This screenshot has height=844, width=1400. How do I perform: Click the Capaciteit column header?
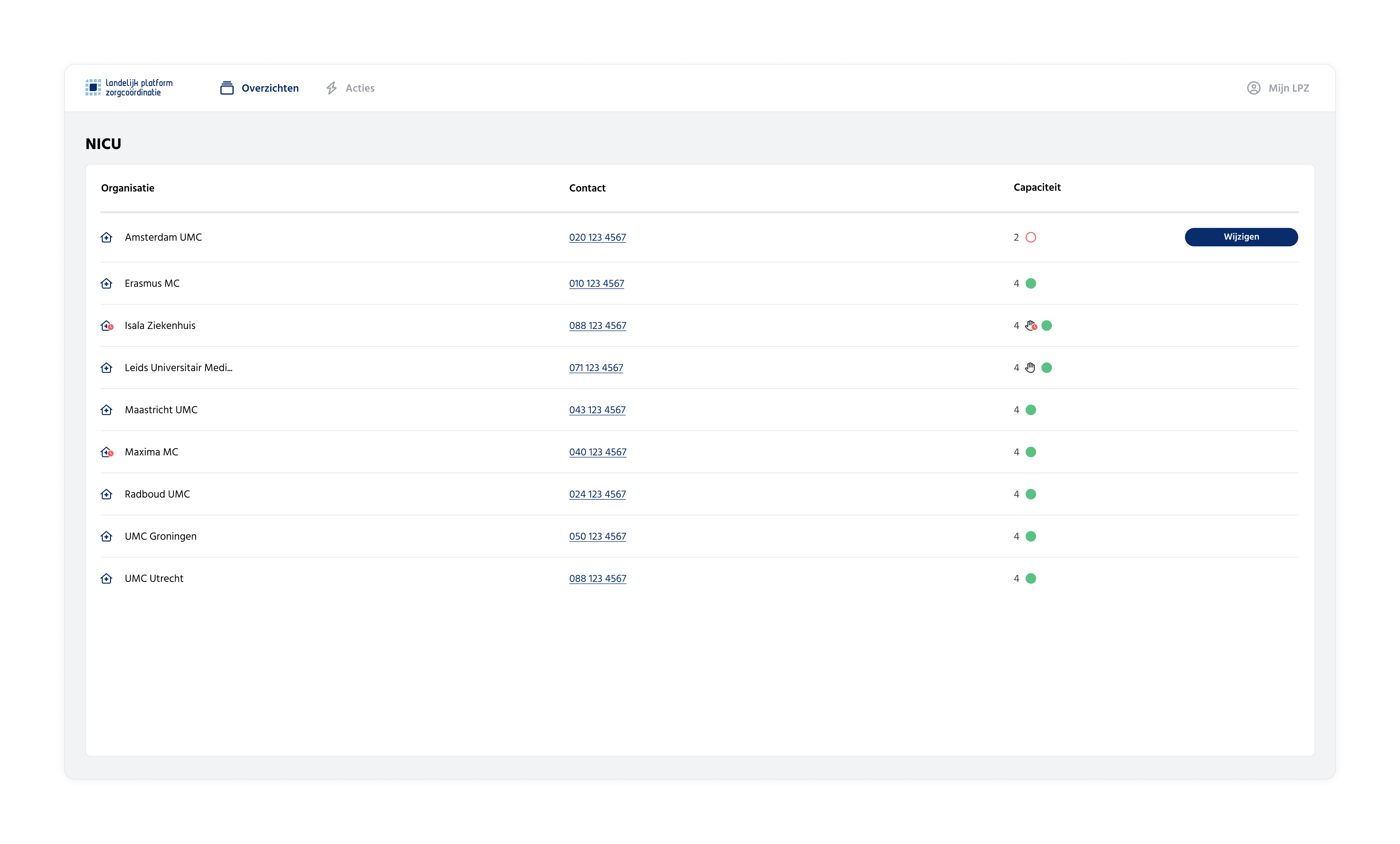[1036, 188]
